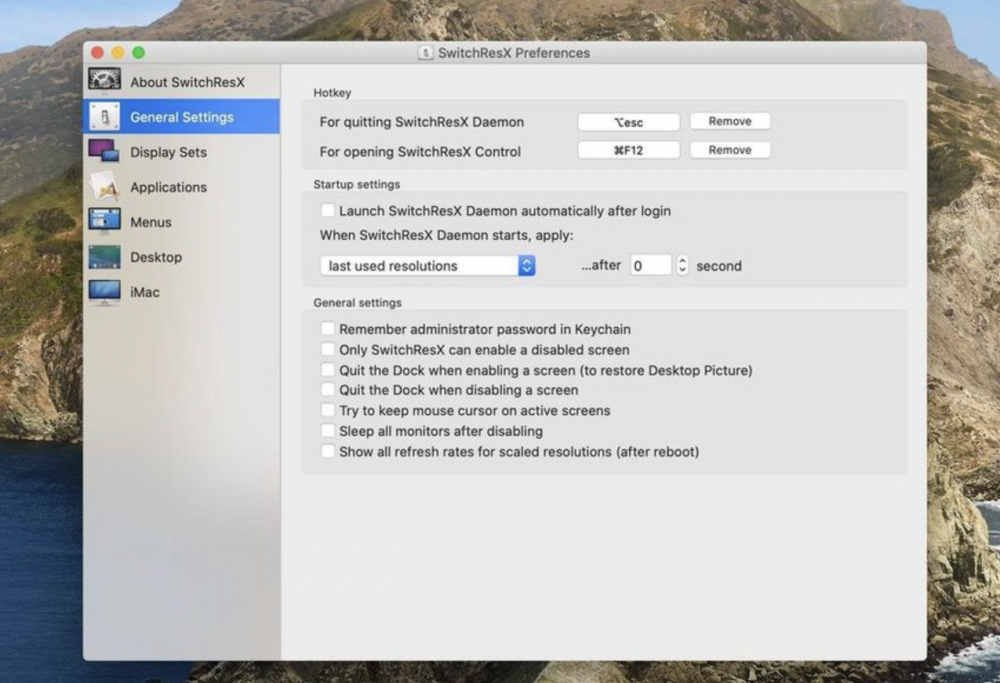
Task: Click the 'Startup settings' section heading
Action: (357, 184)
